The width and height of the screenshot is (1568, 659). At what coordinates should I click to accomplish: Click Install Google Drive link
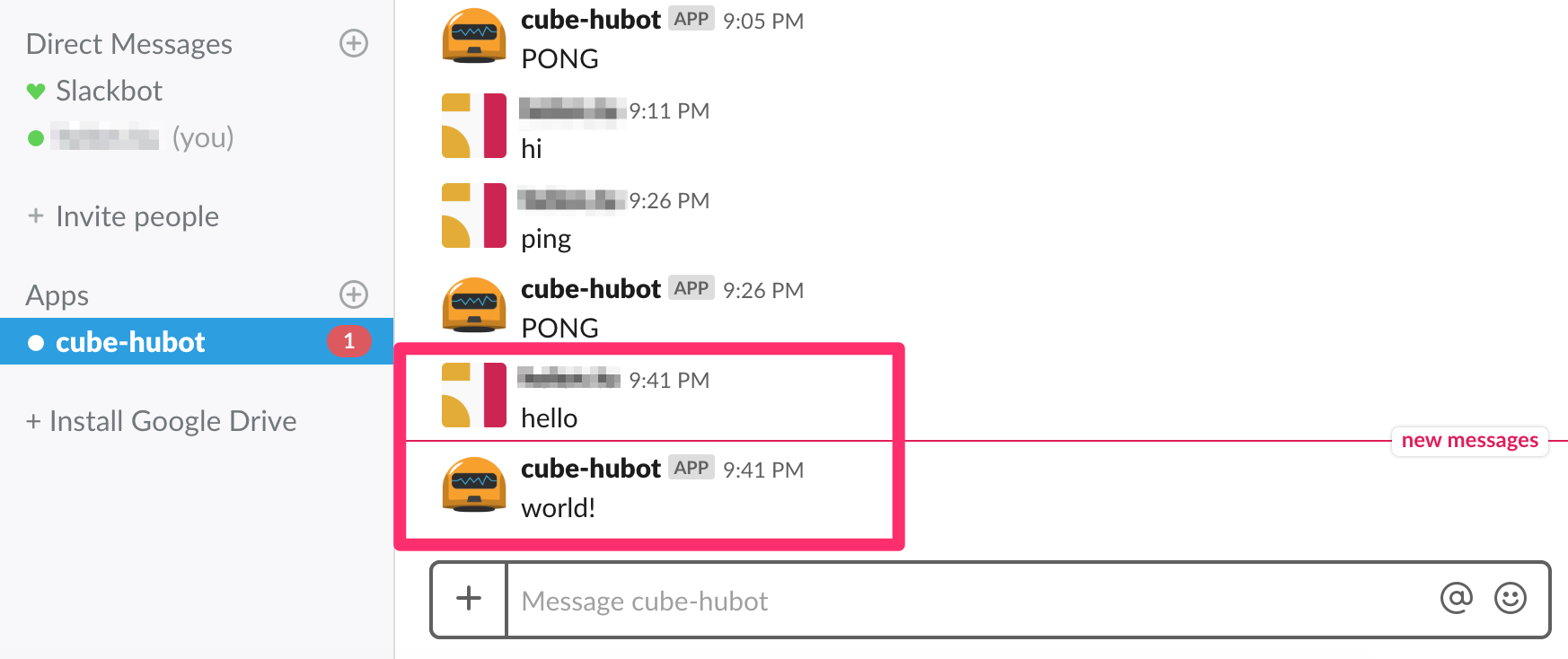tap(172, 421)
